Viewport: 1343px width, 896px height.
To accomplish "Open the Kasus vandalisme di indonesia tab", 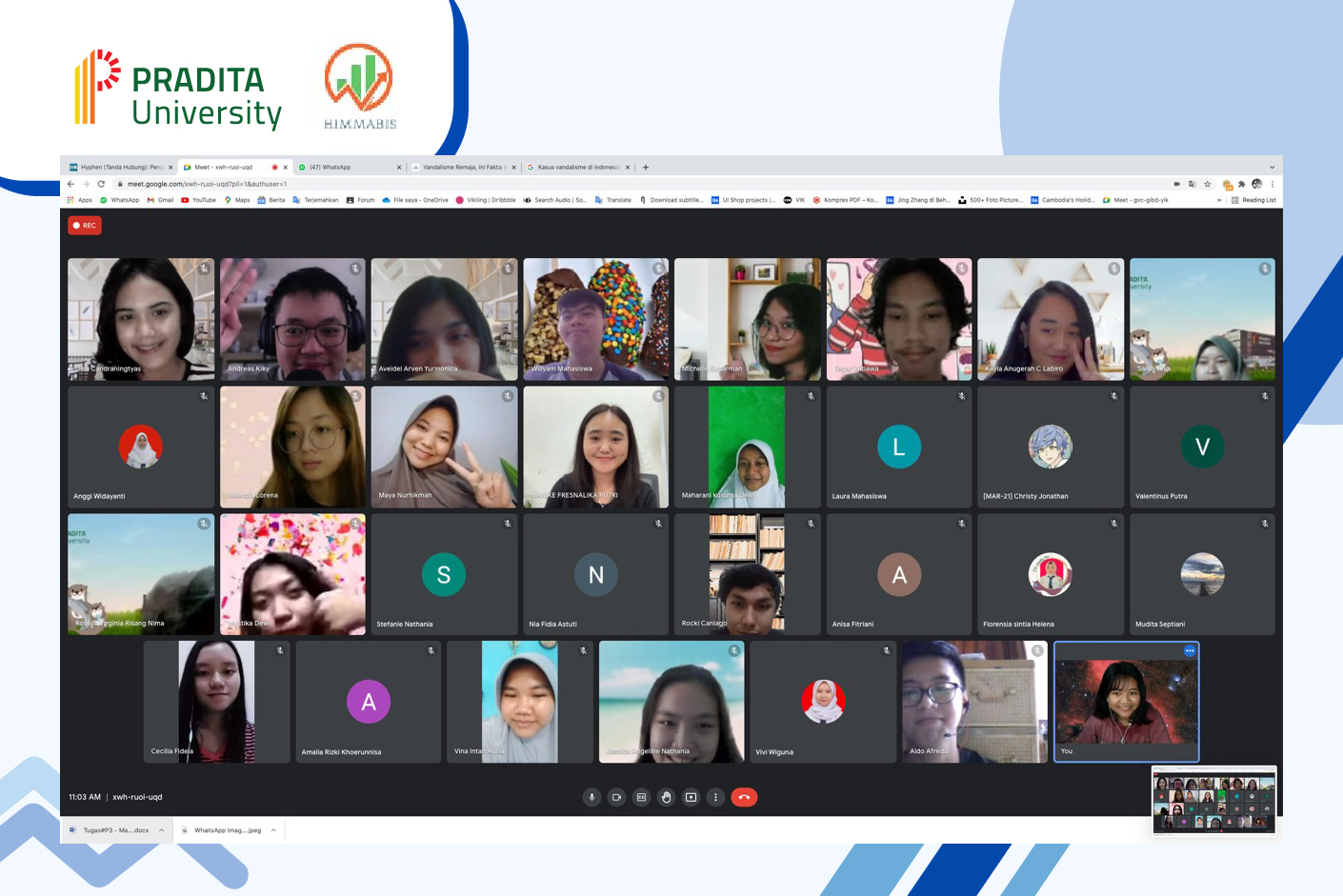I will coord(576,167).
